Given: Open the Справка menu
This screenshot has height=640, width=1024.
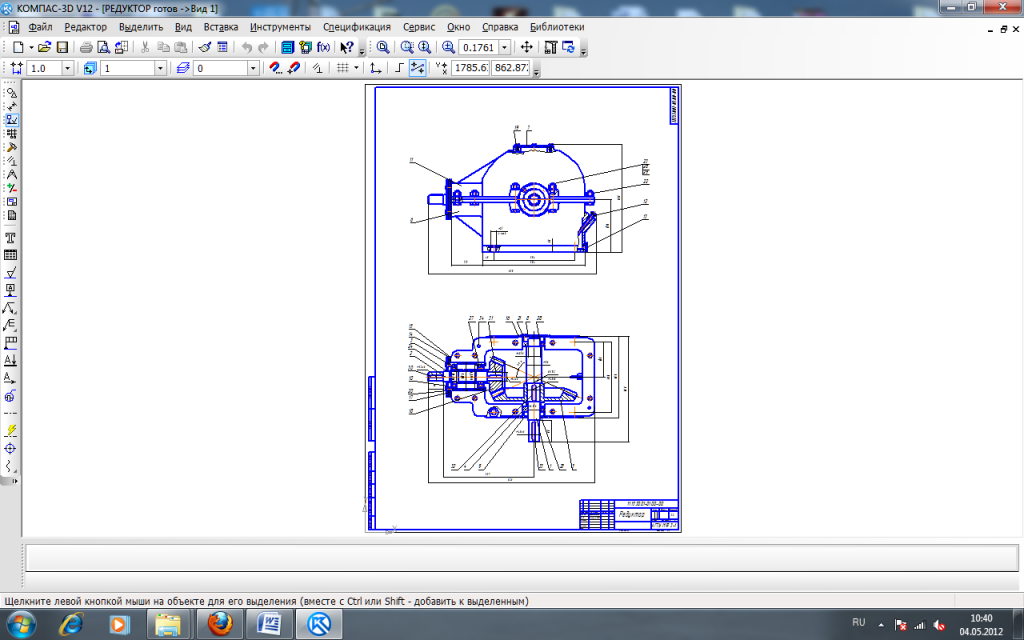Looking at the screenshot, I should click(x=500, y=27).
